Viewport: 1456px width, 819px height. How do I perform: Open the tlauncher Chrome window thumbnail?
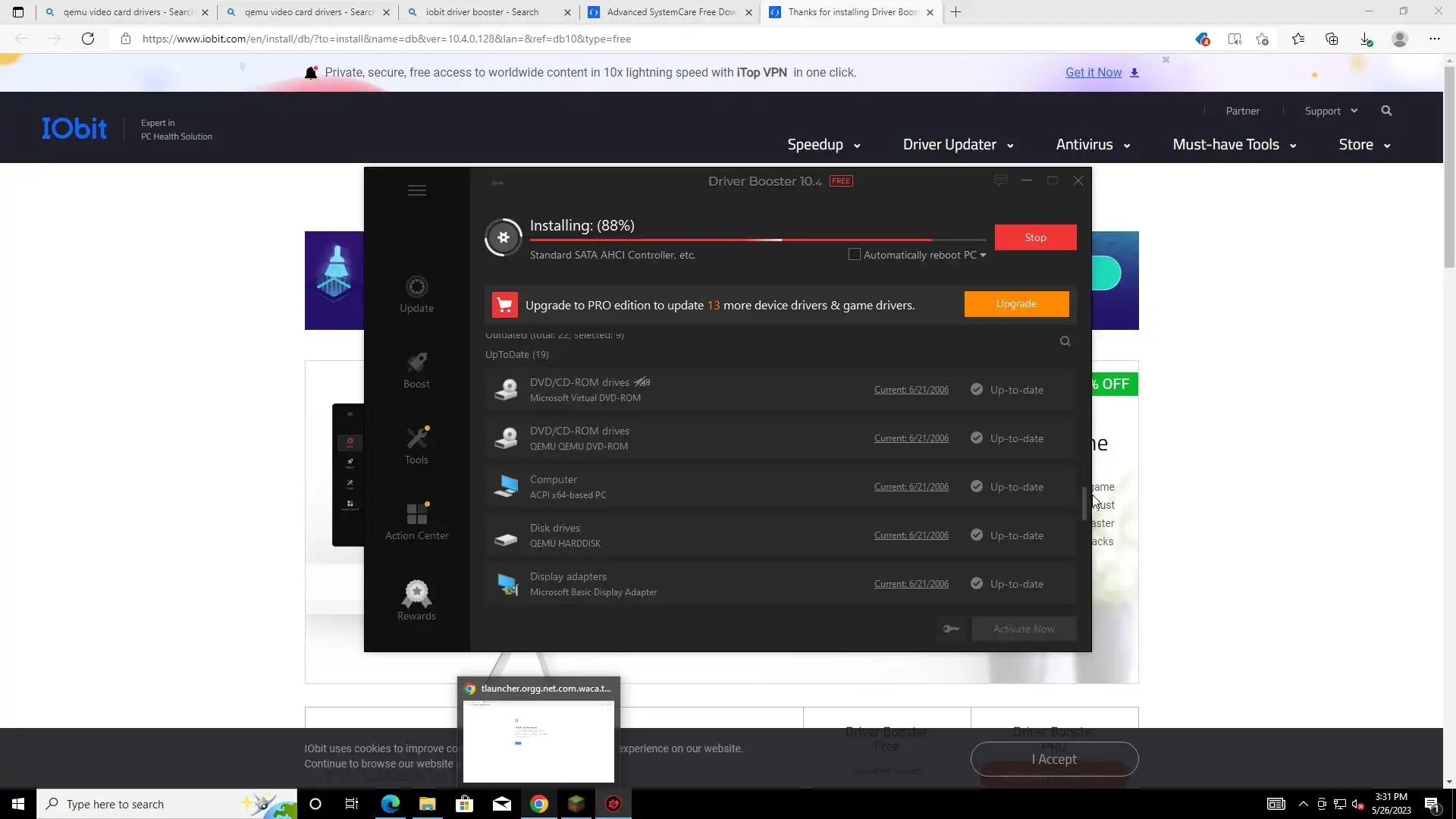(538, 739)
